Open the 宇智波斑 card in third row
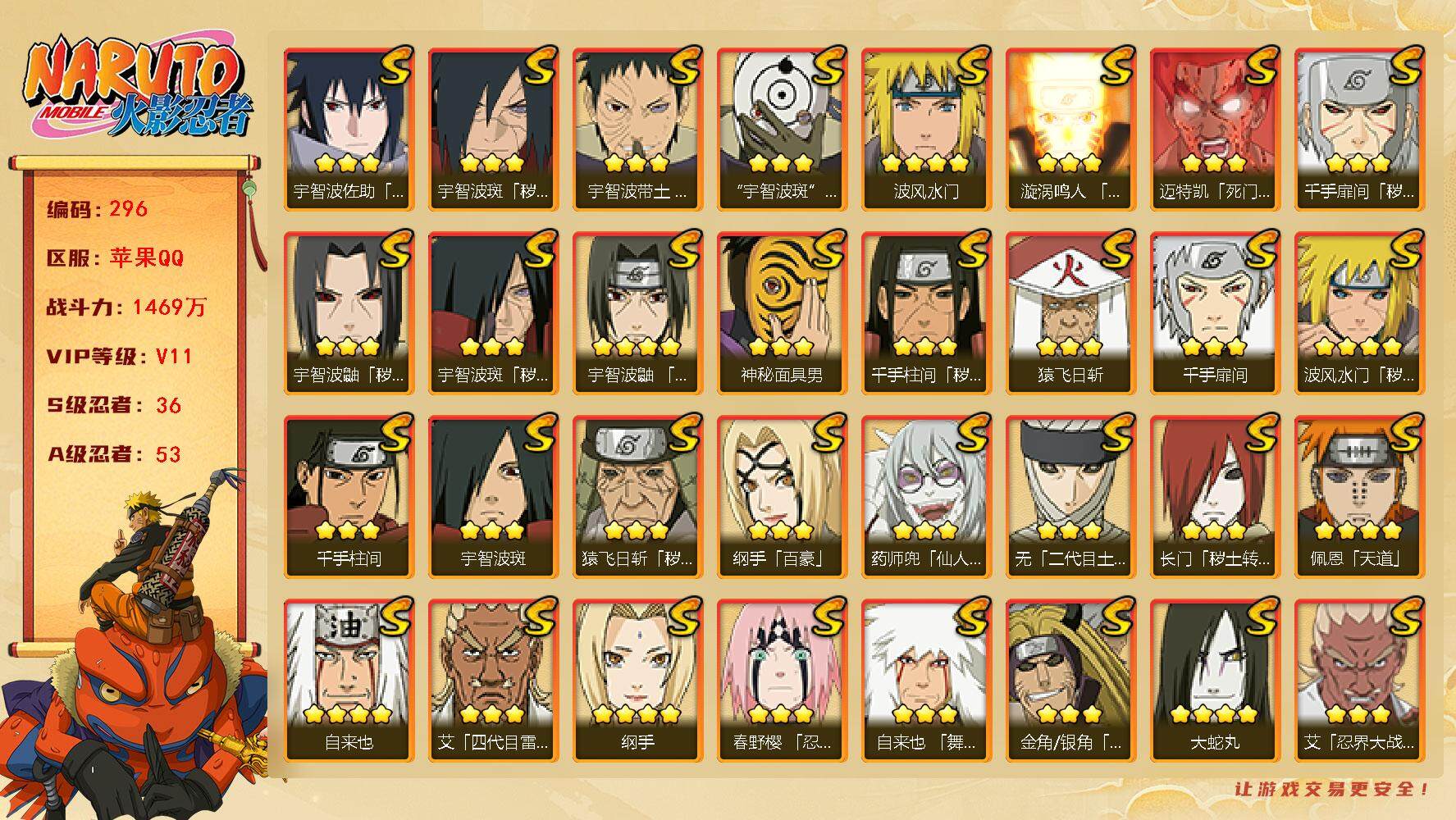The image size is (1456, 820). [x=493, y=496]
